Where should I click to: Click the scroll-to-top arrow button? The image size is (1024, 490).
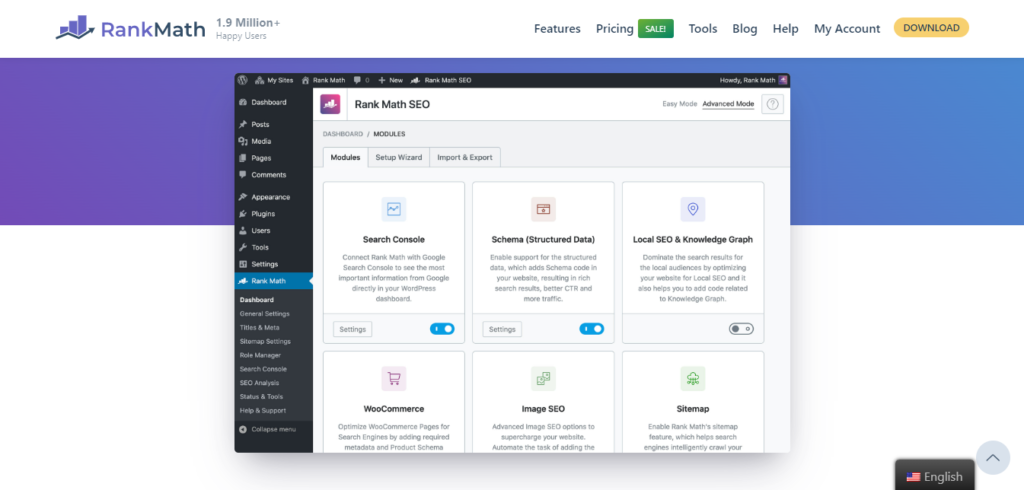[x=993, y=457]
